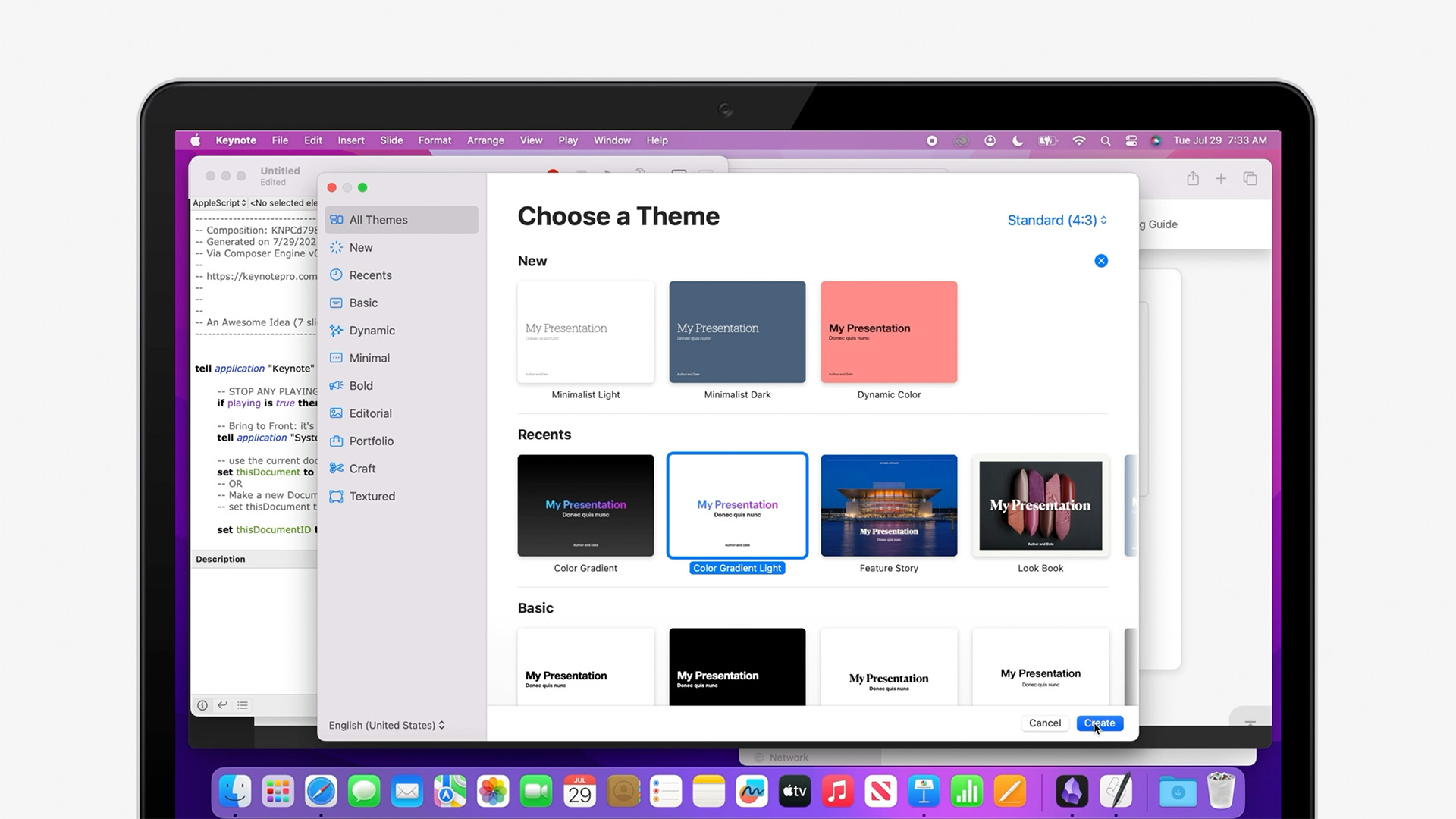This screenshot has height=819, width=1456.
Task: Open the Format menu
Action: [435, 140]
